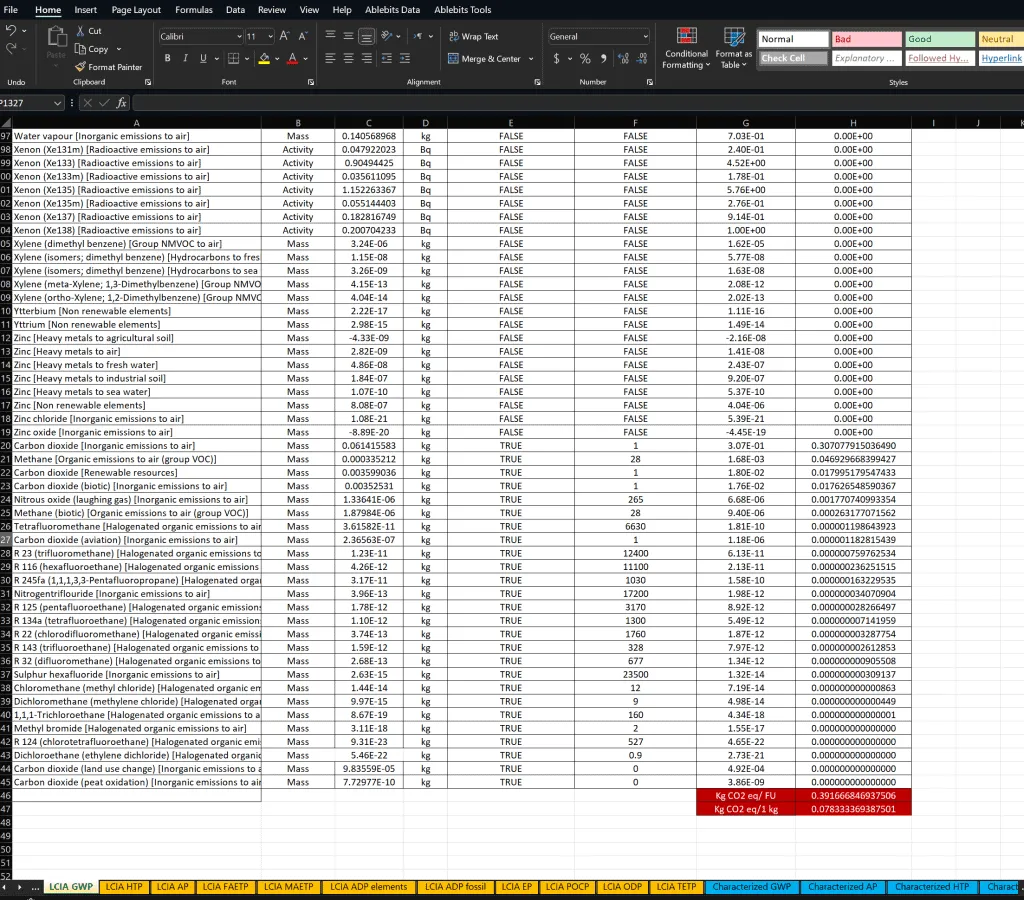Viewport: 1024px width, 900px height.
Task: Apply the Normal cell style
Action: [x=792, y=38]
